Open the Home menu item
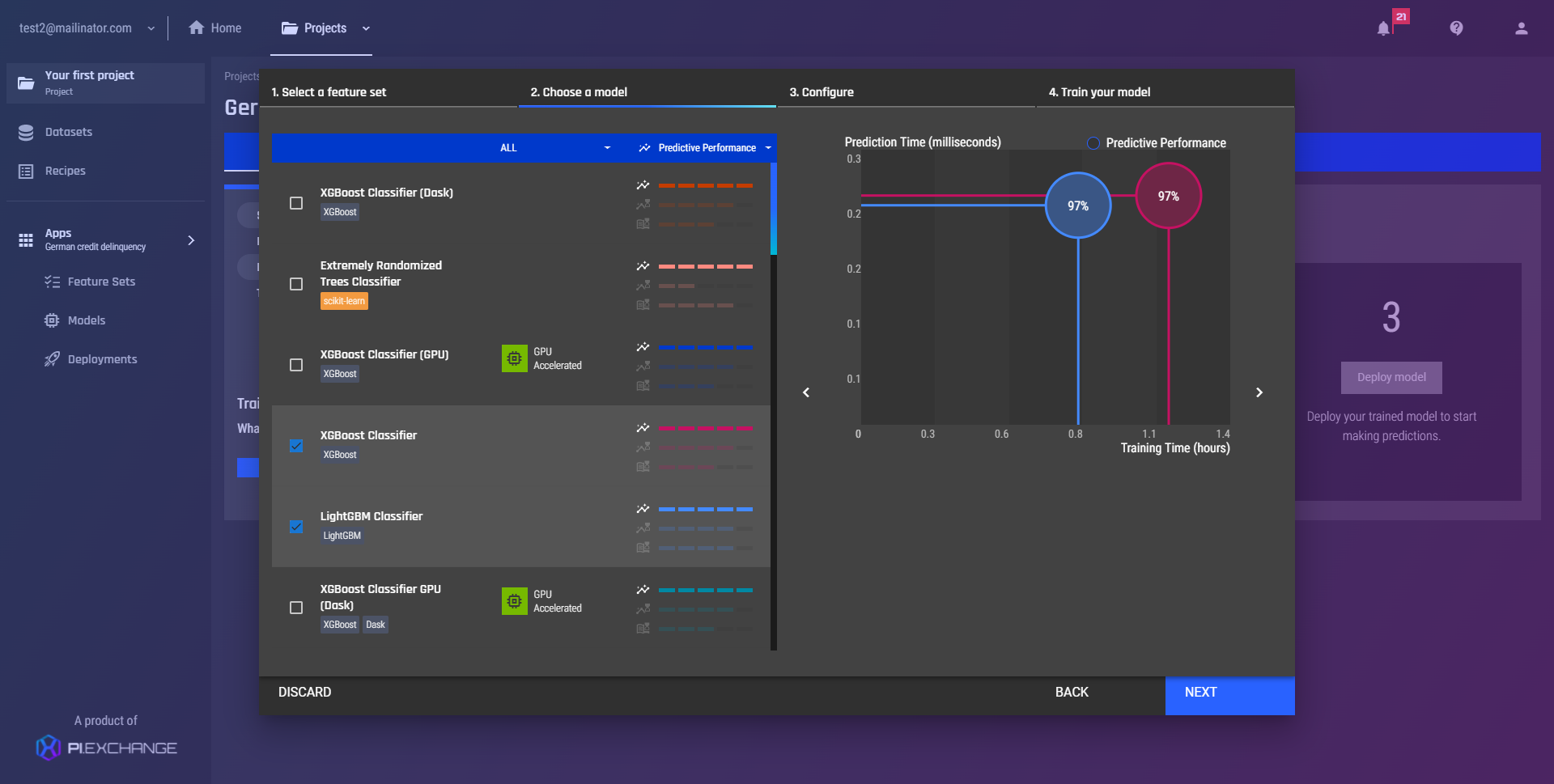Image resolution: width=1554 pixels, height=784 pixels. pos(215,28)
